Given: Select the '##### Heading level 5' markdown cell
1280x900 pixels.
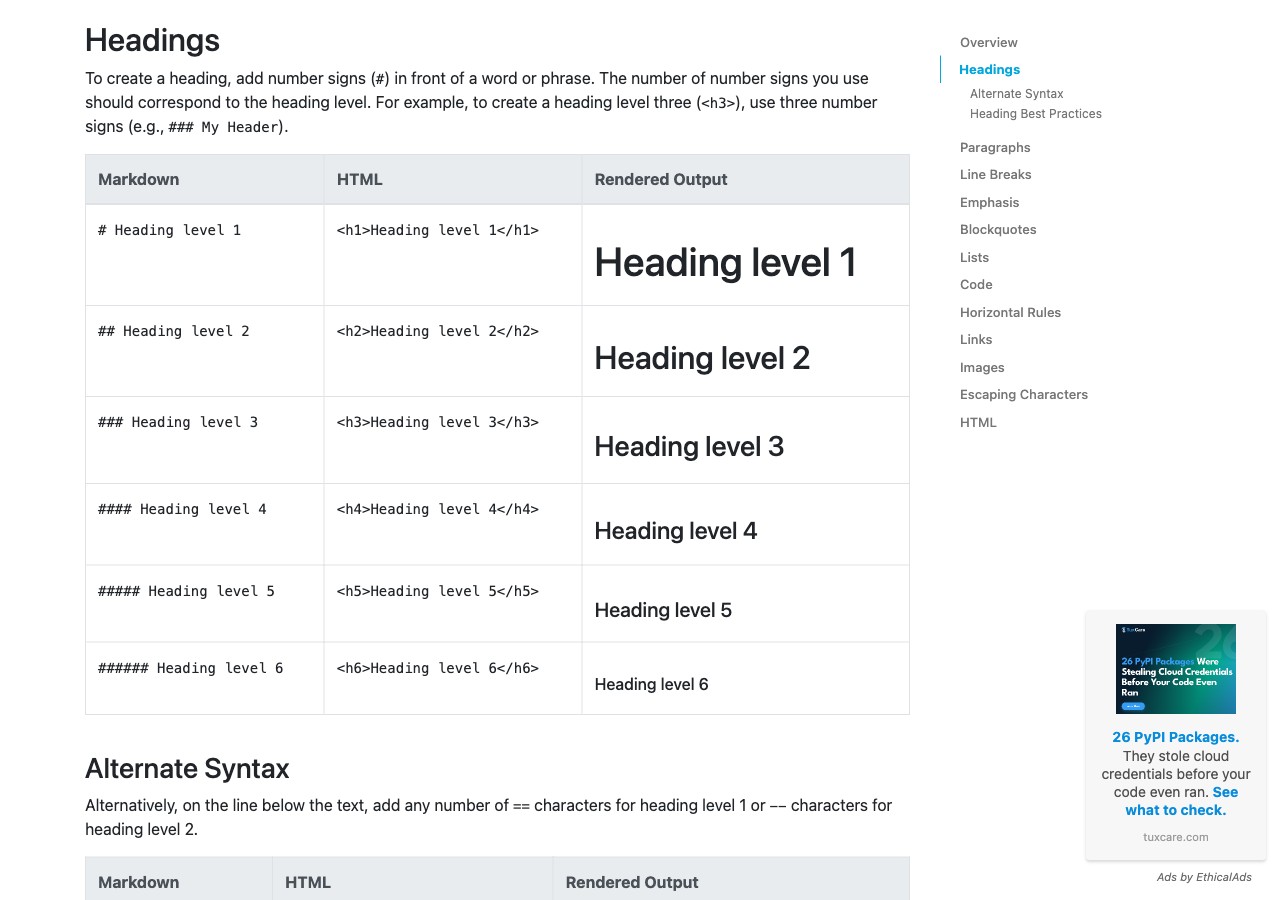Looking at the screenshot, I should point(204,603).
